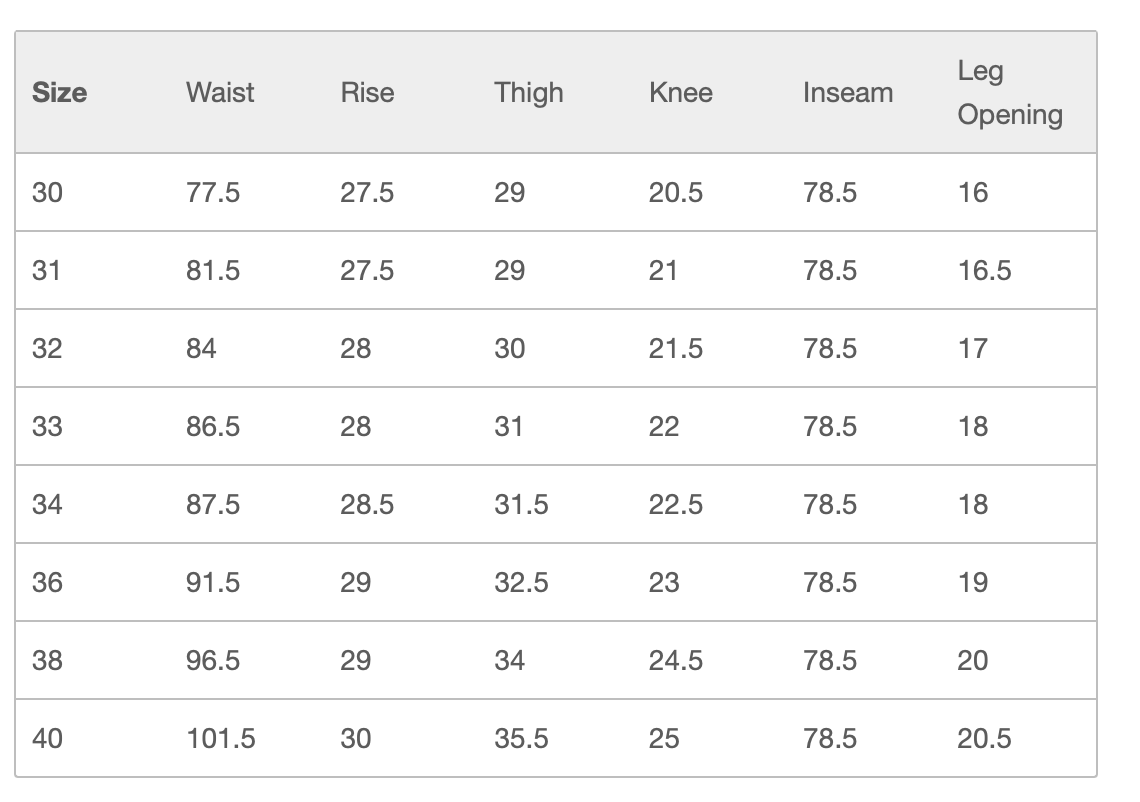Image resolution: width=1140 pixels, height=802 pixels.
Task: Click the Inseam column header
Action: point(847,93)
